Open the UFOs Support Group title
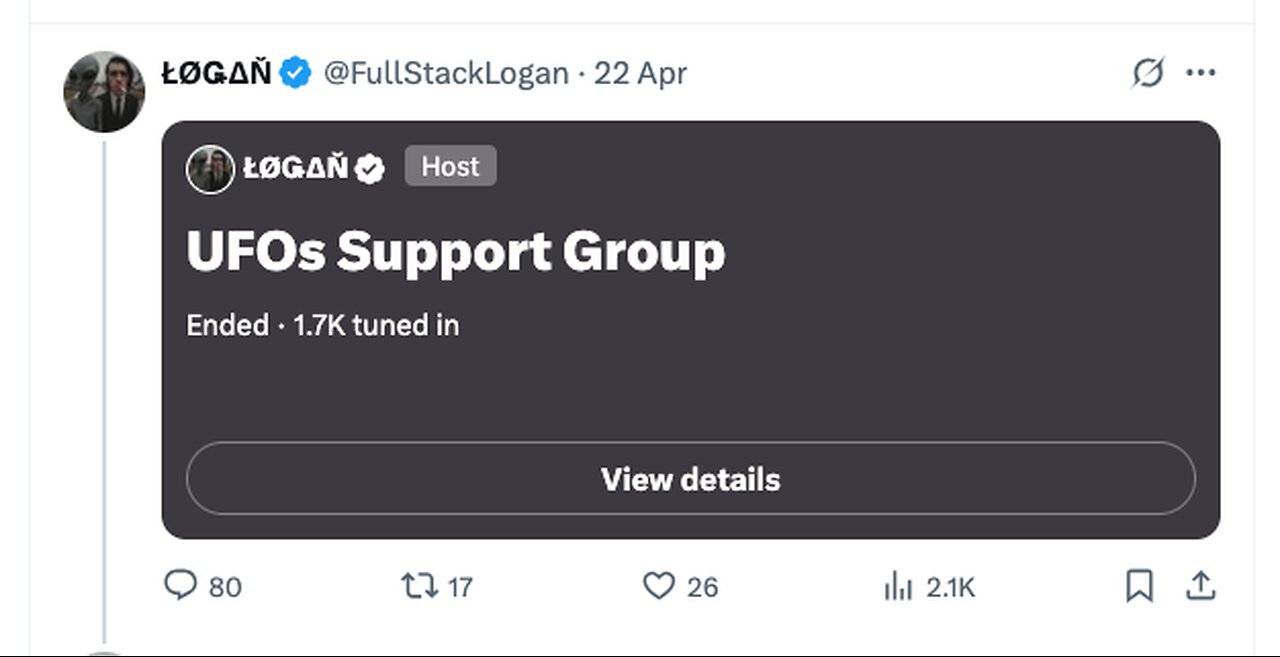1280x657 pixels. [x=456, y=251]
